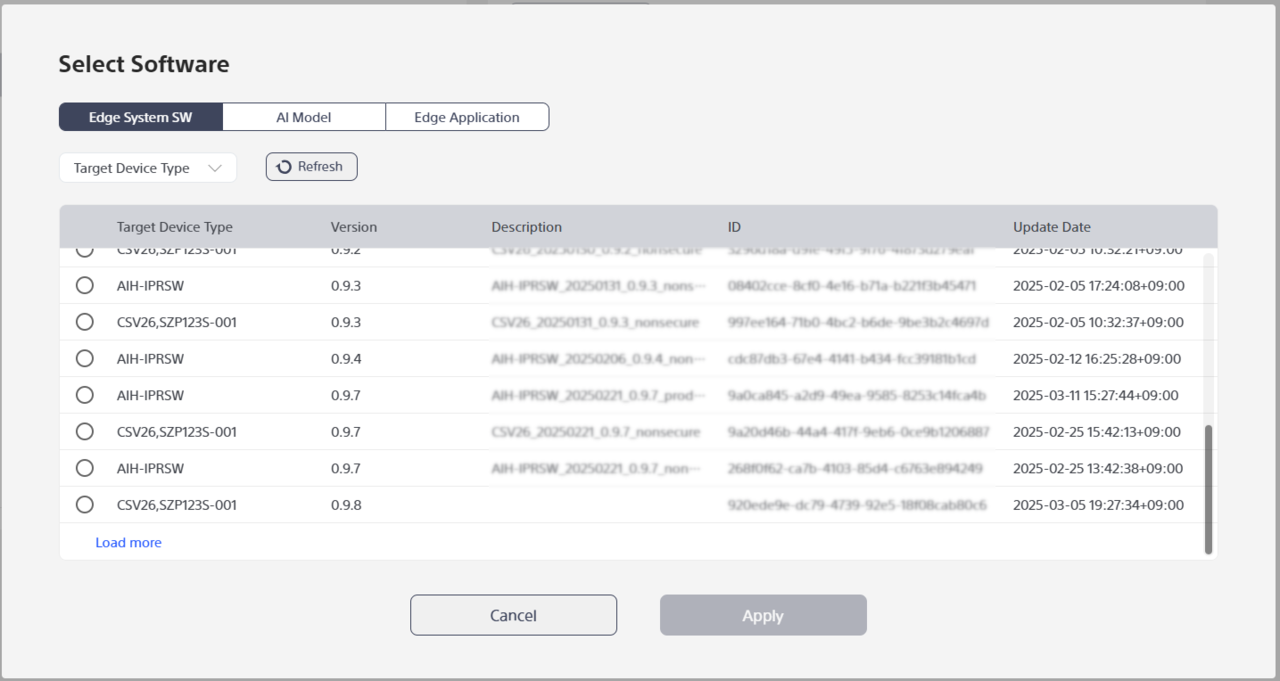
Task: Click version cell 0.9.8
Action: coord(346,505)
